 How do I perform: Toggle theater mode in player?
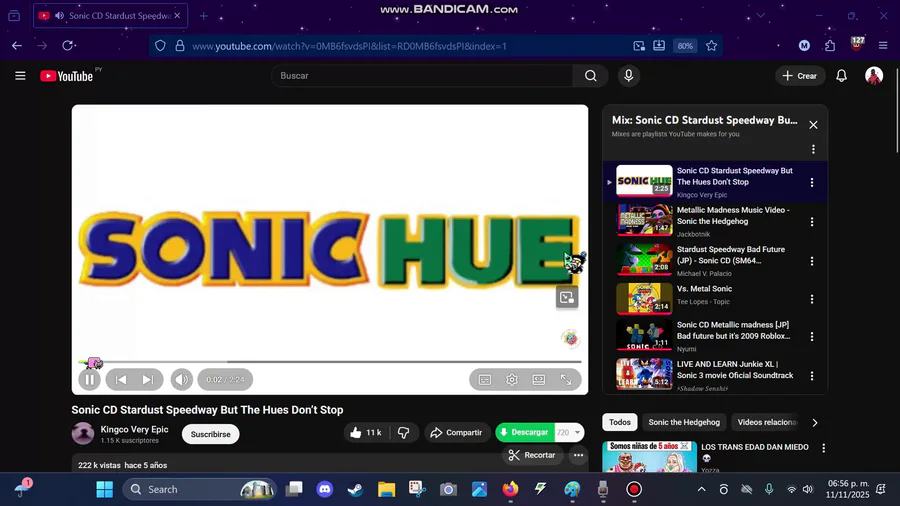pyautogui.click(x=539, y=380)
